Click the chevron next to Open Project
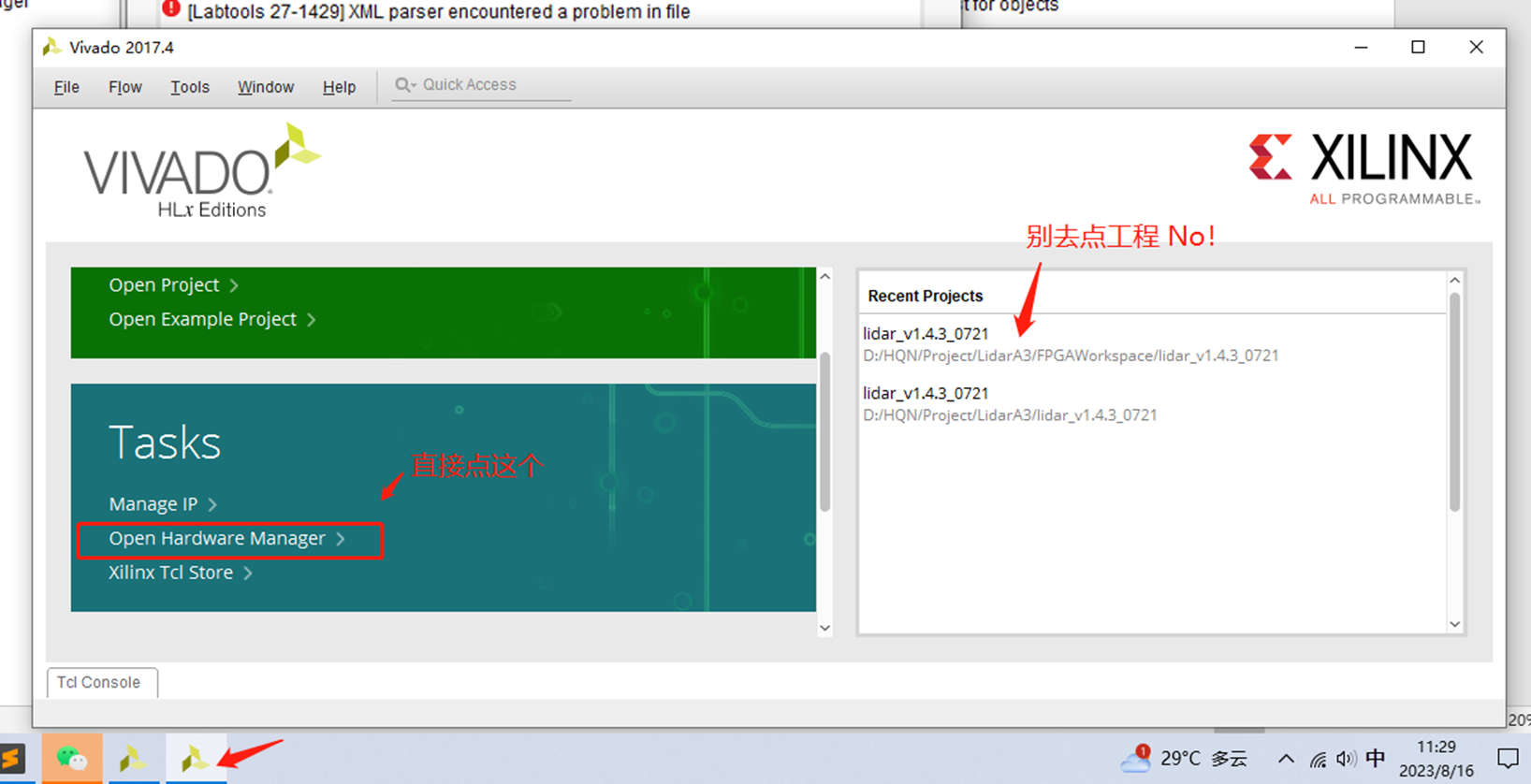The height and width of the screenshot is (784, 1531). pyautogui.click(x=234, y=285)
